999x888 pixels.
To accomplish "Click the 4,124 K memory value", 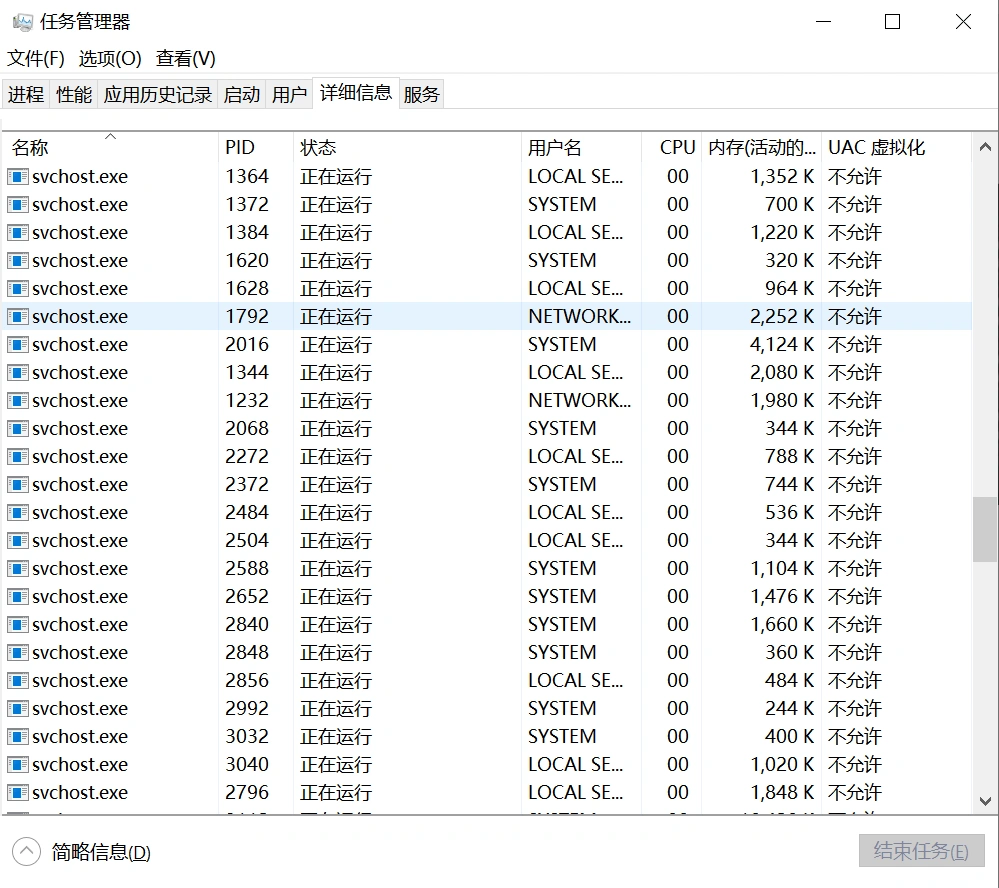I will pyautogui.click(x=782, y=345).
